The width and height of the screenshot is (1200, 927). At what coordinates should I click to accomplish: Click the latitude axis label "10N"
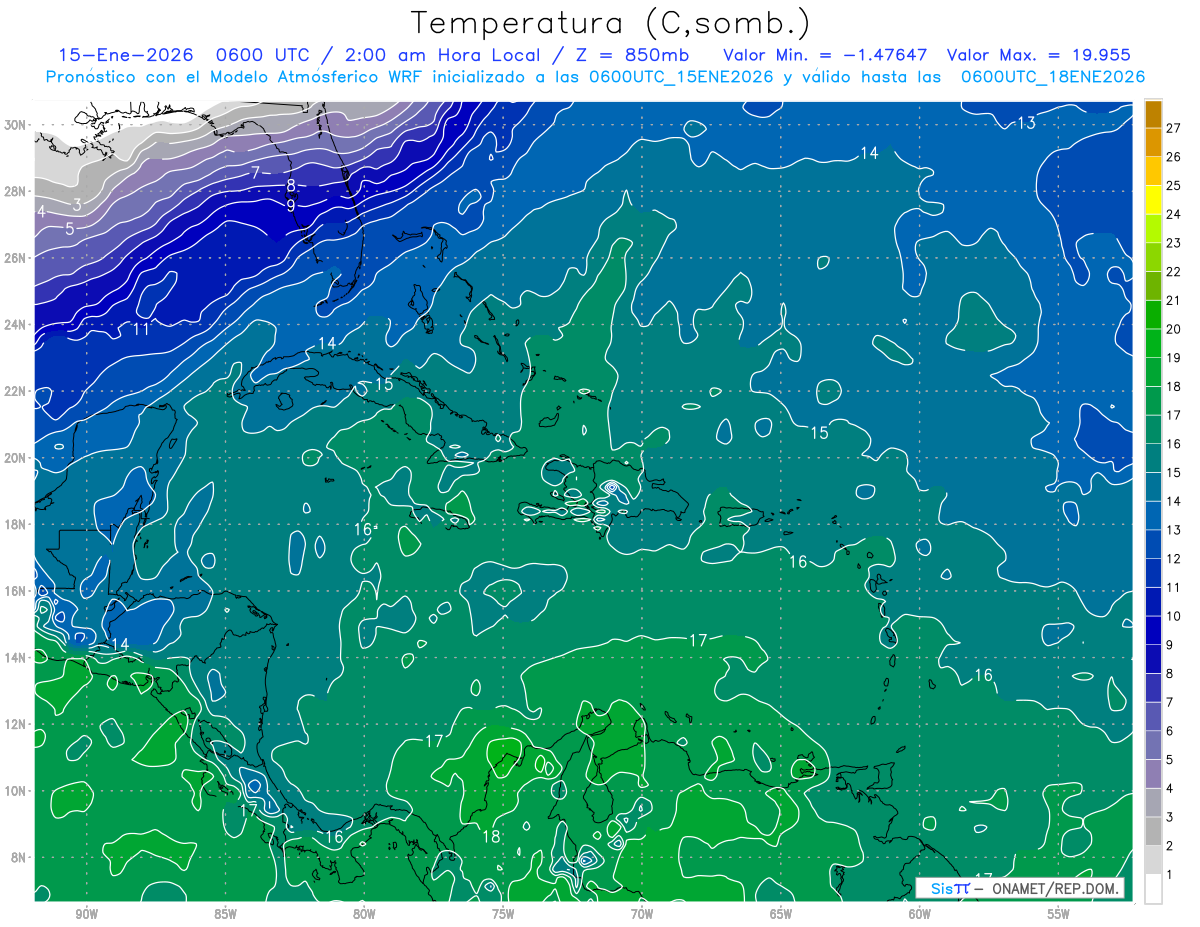[16, 791]
